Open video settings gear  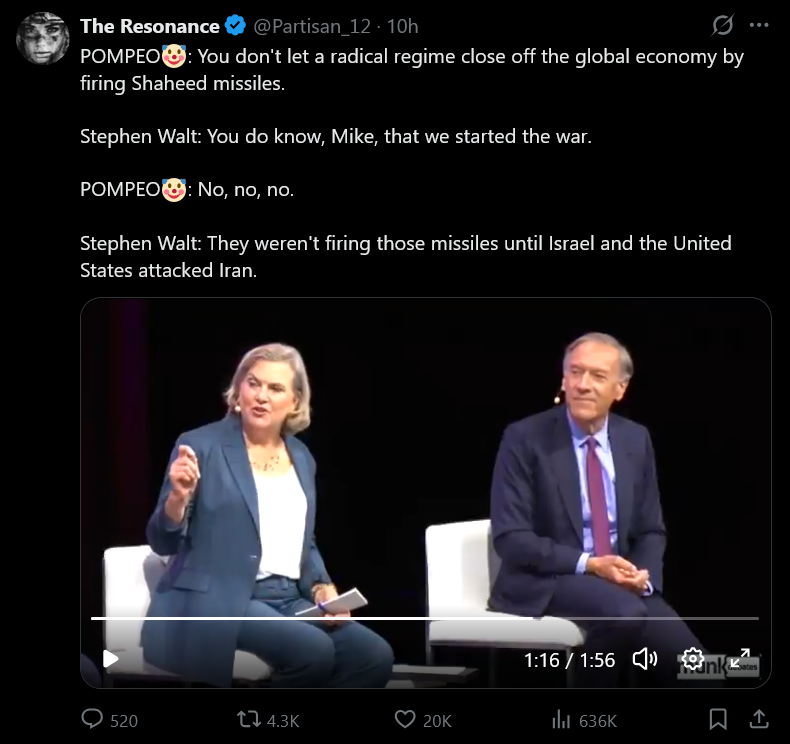click(x=693, y=659)
